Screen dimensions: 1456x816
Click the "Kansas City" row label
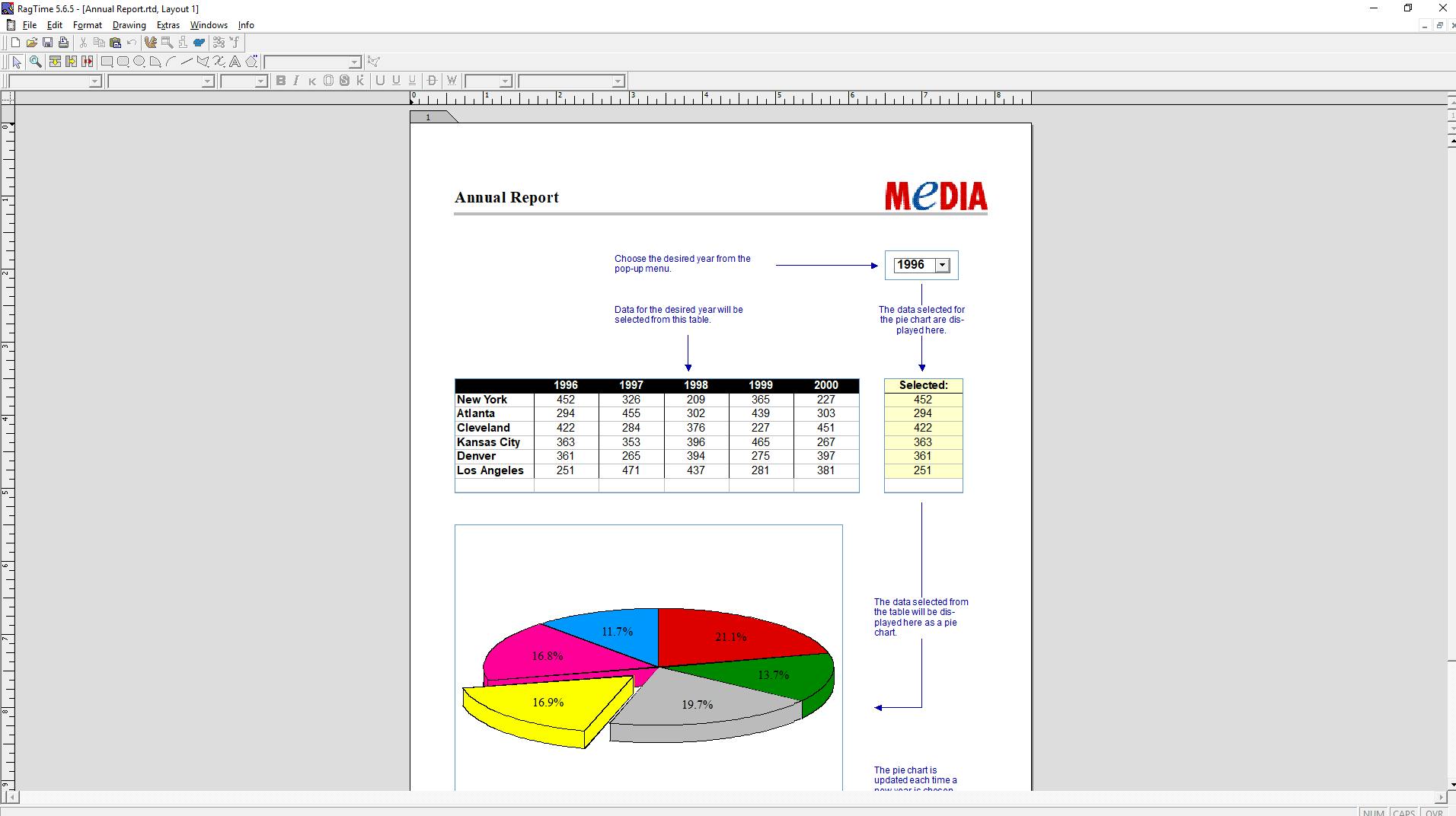[x=488, y=442]
